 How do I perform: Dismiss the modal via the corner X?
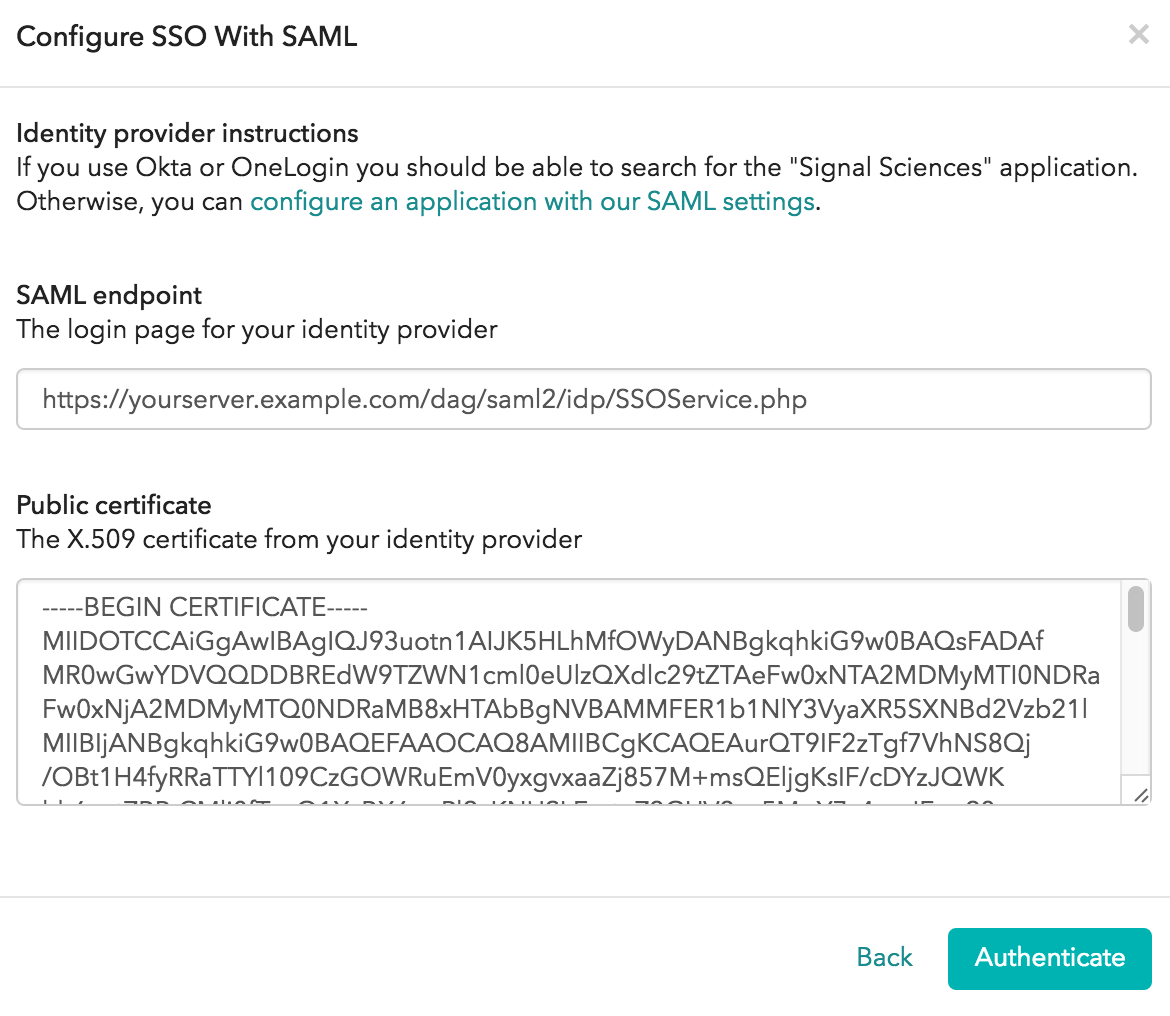1138,34
